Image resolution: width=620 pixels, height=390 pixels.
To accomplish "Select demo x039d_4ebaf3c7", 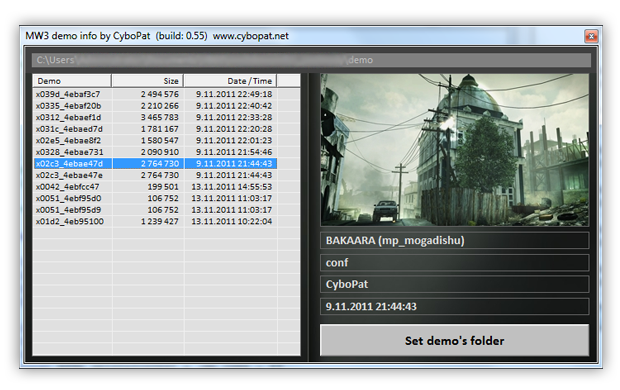I will (68, 94).
